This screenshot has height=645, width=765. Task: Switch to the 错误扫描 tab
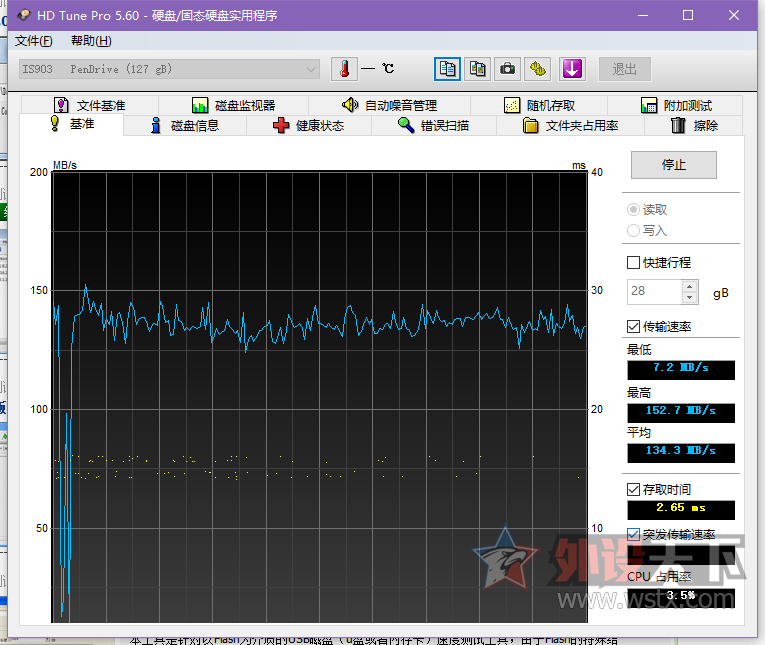[x=433, y=126]
